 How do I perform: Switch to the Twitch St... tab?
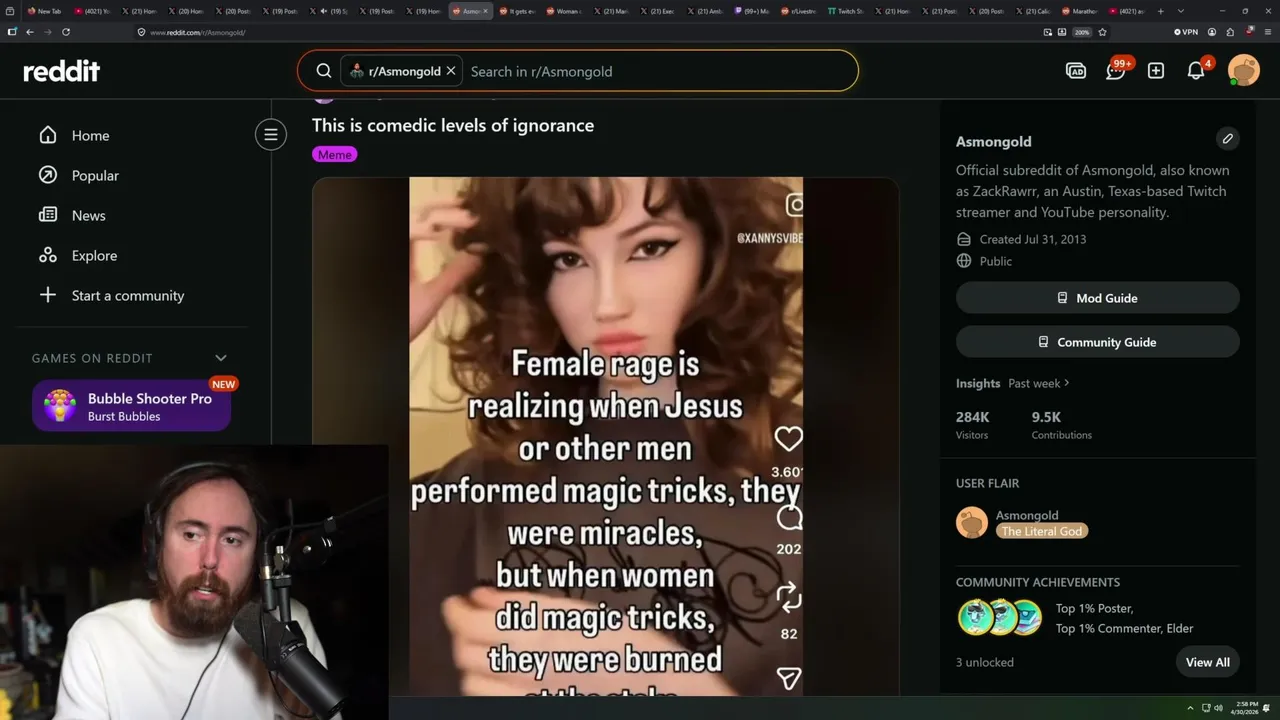click(x=848, y=11)
